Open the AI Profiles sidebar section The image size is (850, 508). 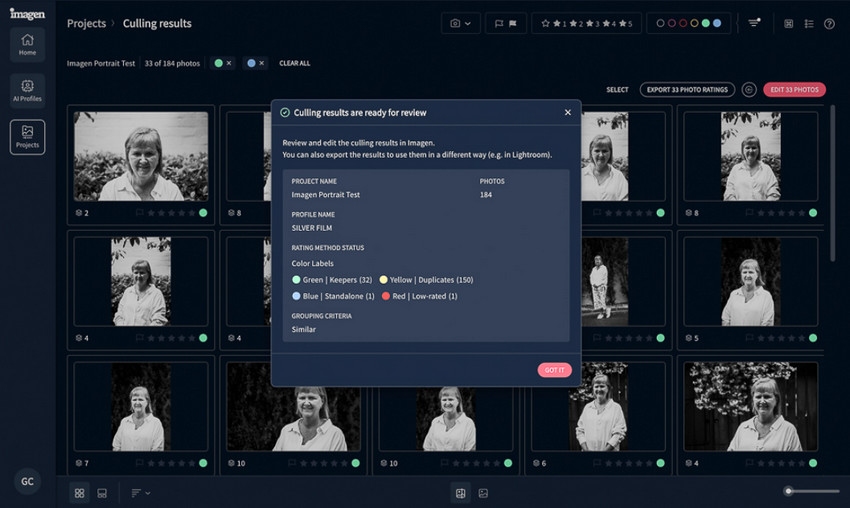27,90
